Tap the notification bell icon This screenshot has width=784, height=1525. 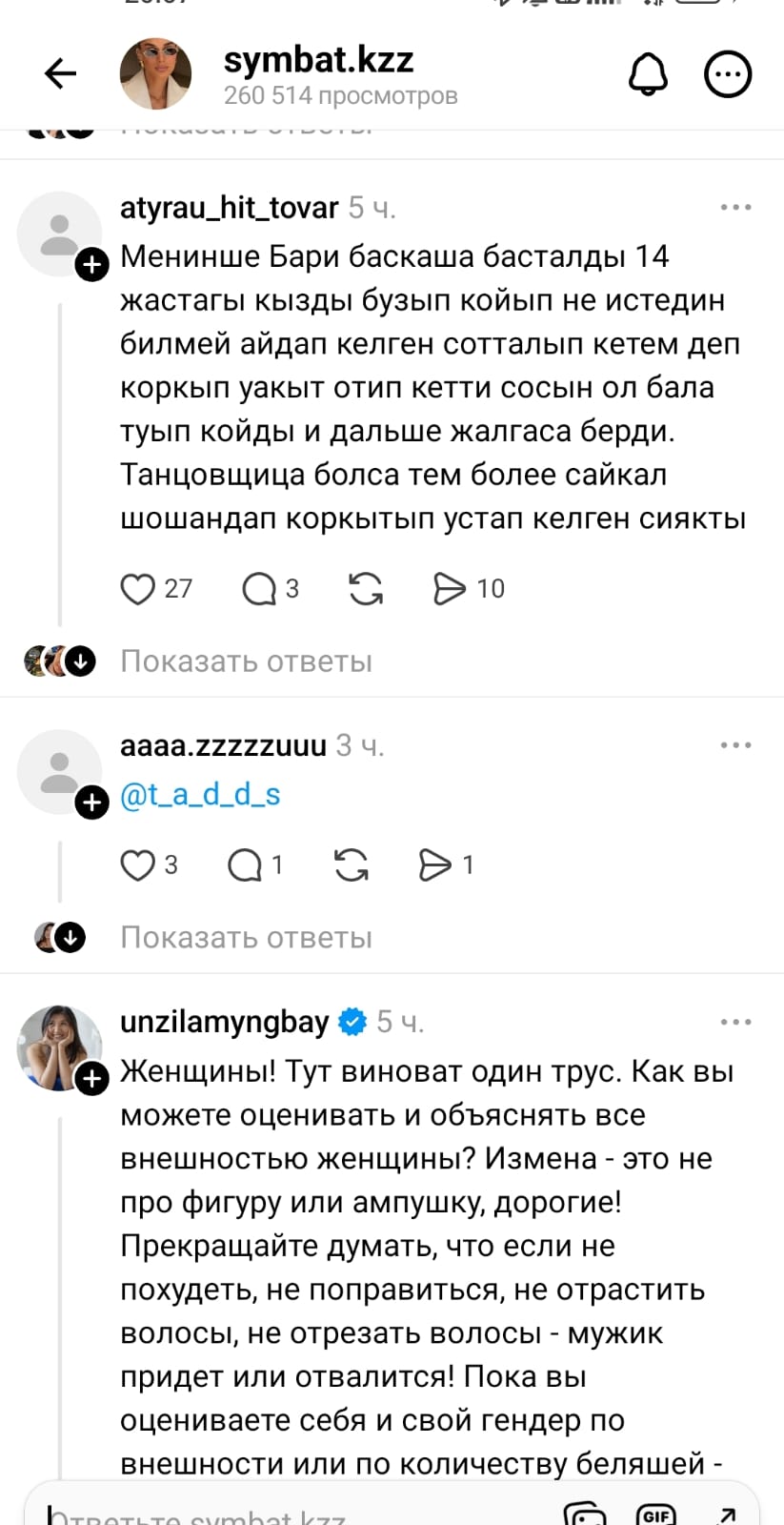(648, 73)
